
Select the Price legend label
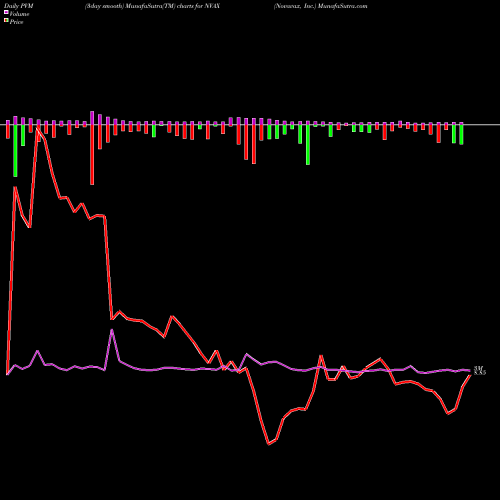16,22
